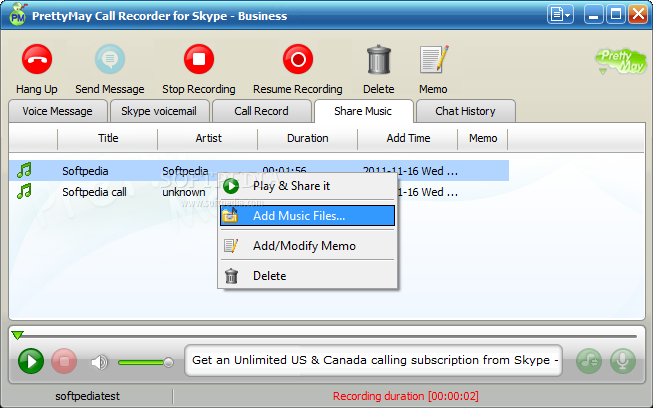
Task: Click the green triangle playback position marker
Action: click(17, 335)
